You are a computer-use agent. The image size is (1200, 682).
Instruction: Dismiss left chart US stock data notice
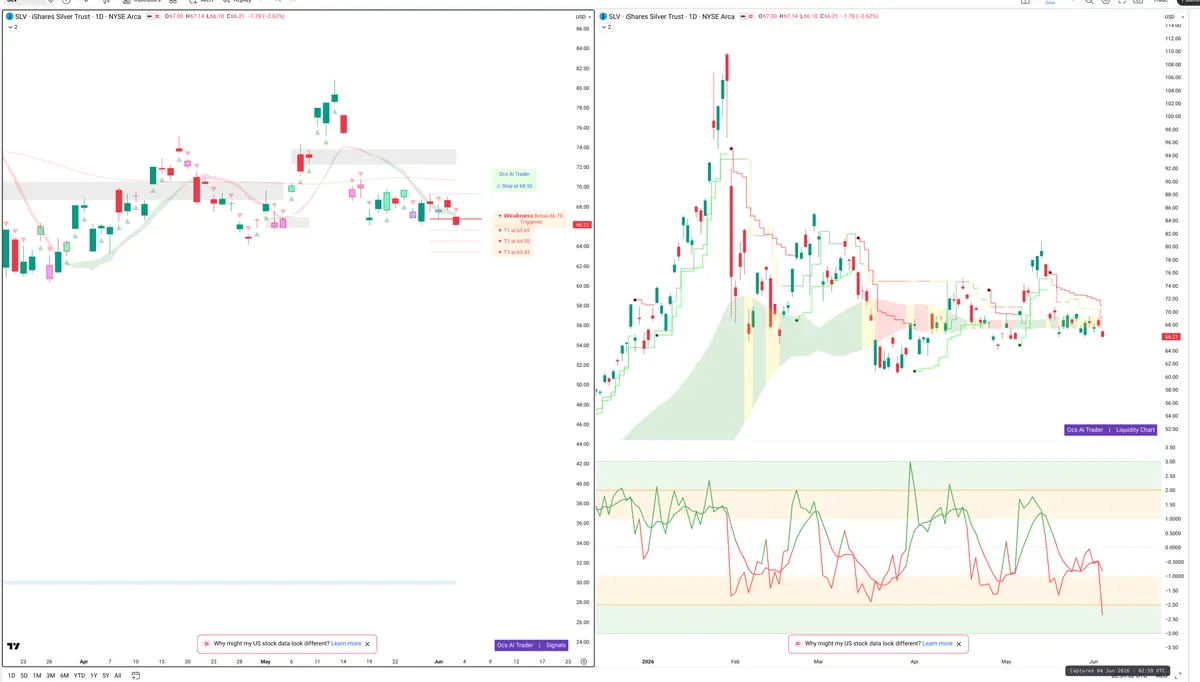pyautogui.click(x=367, y=644)
